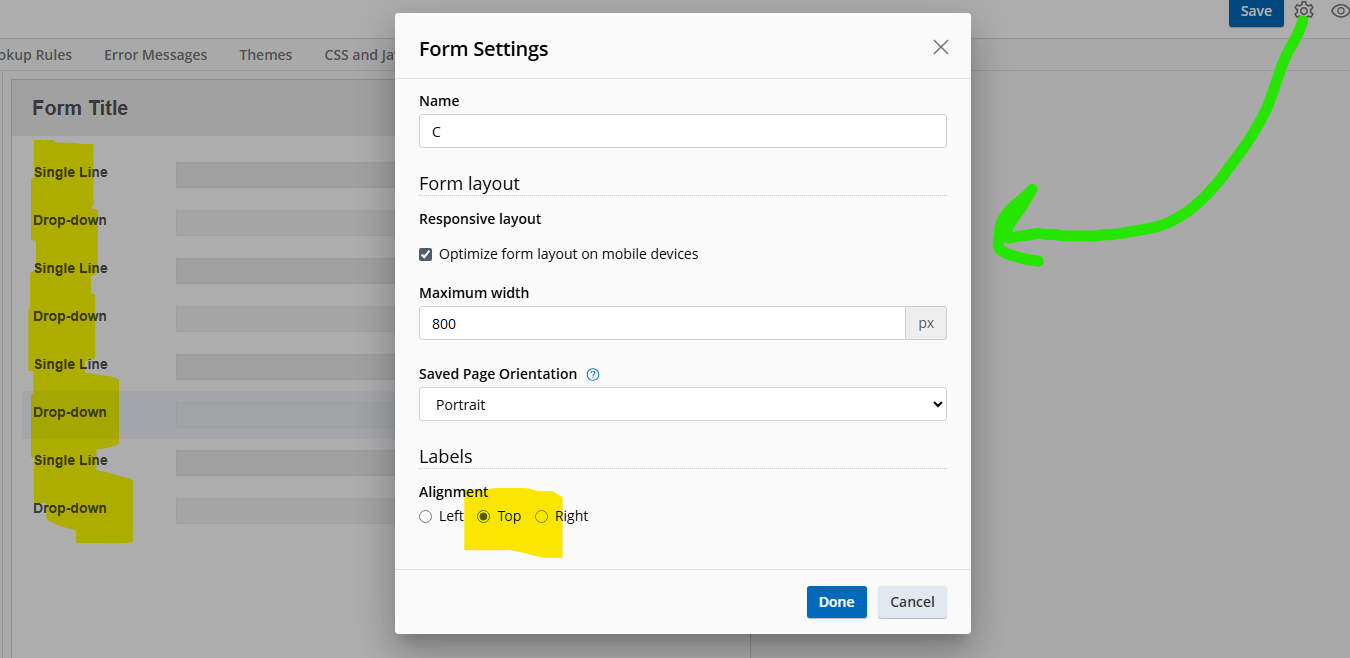This screenshot has width=1350, height=658.
Task: Toggle Optimize form layout on mobile devices
Action: (426, 254)
